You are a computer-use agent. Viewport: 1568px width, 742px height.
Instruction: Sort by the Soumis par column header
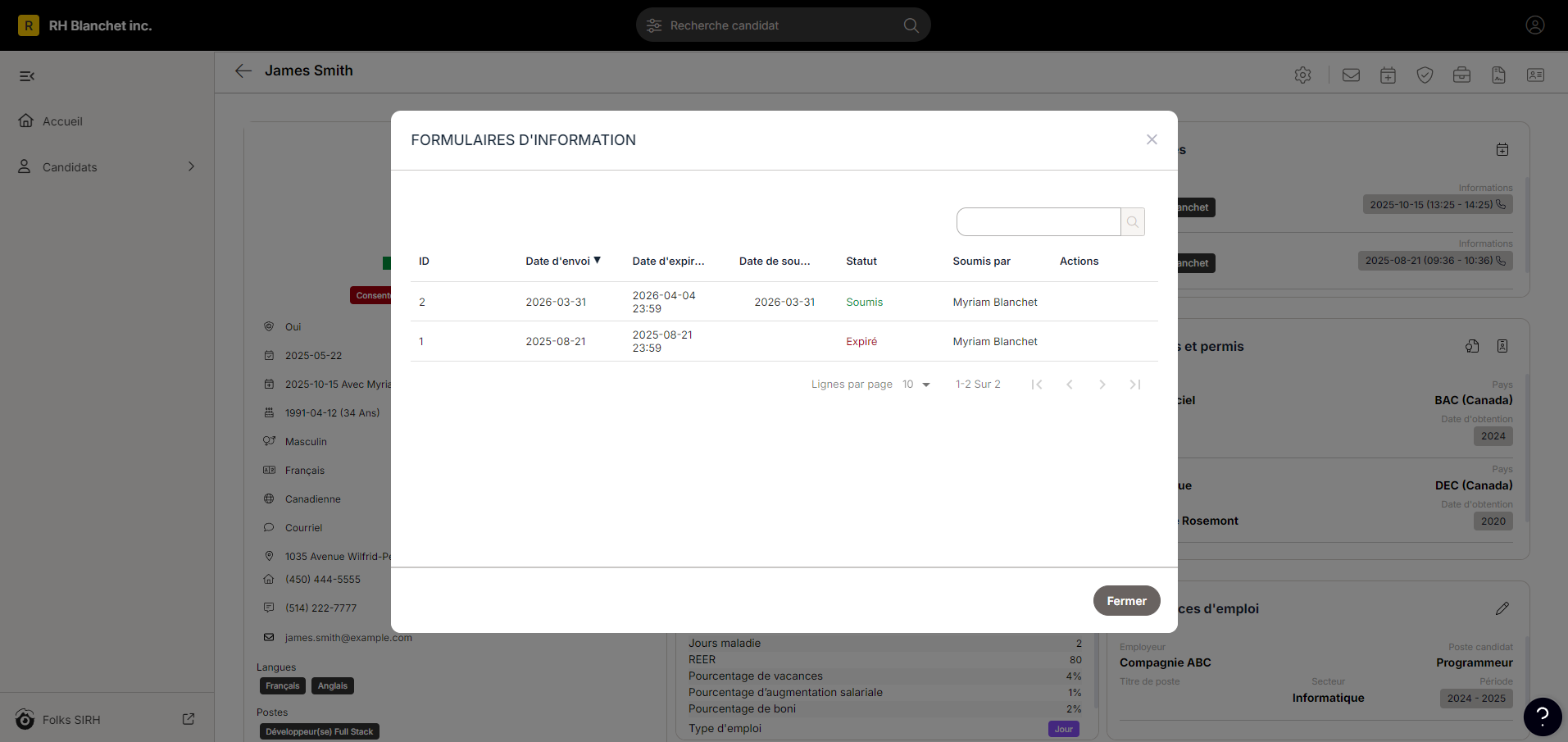coord(982,261)
